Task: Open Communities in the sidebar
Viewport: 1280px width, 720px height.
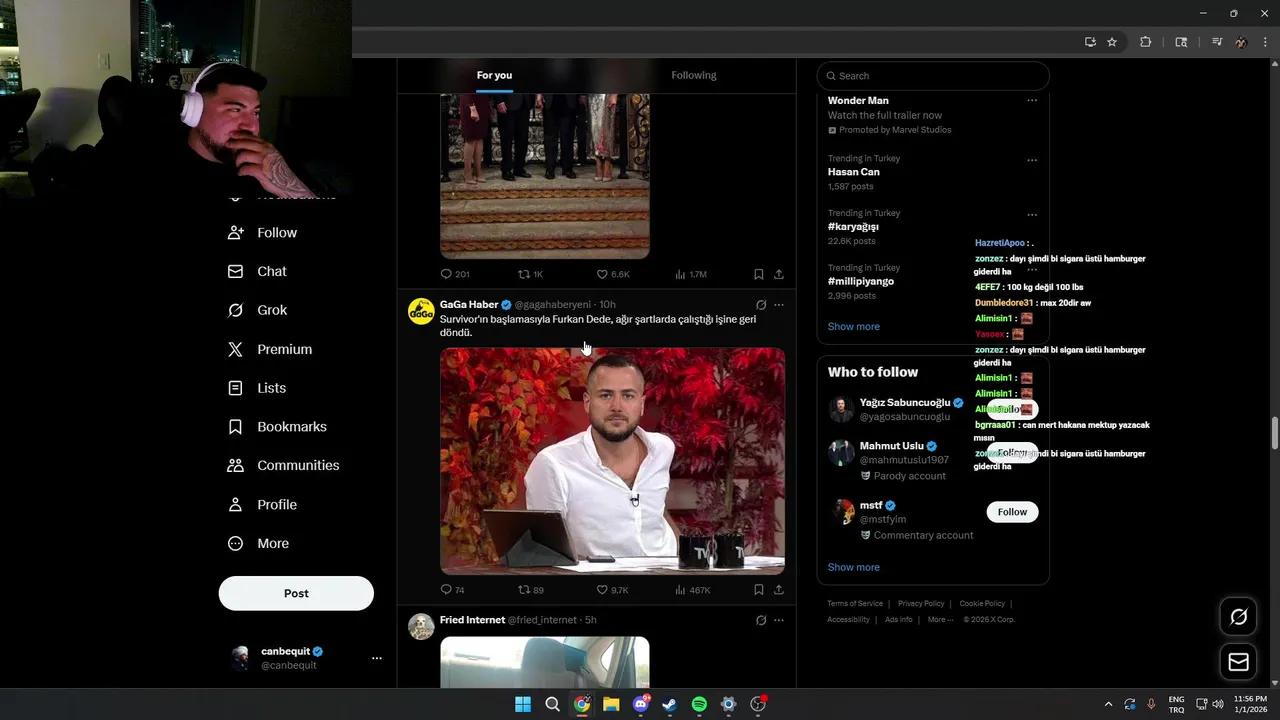Action: [284, 465]
